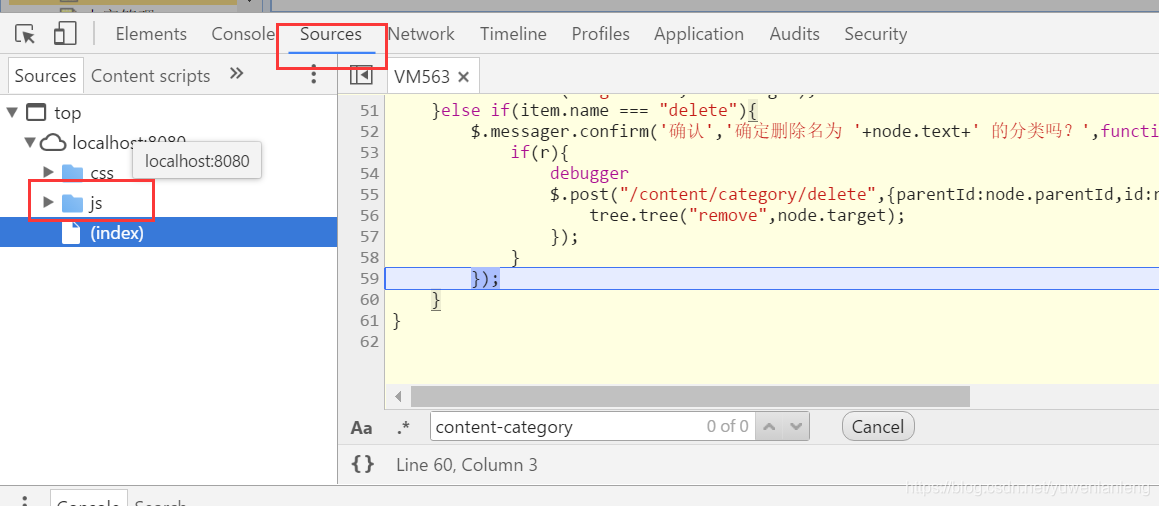Select the Sources navigator sub-tab
The width and height of the screenshot is (1159, 506).
pos(45,76)
